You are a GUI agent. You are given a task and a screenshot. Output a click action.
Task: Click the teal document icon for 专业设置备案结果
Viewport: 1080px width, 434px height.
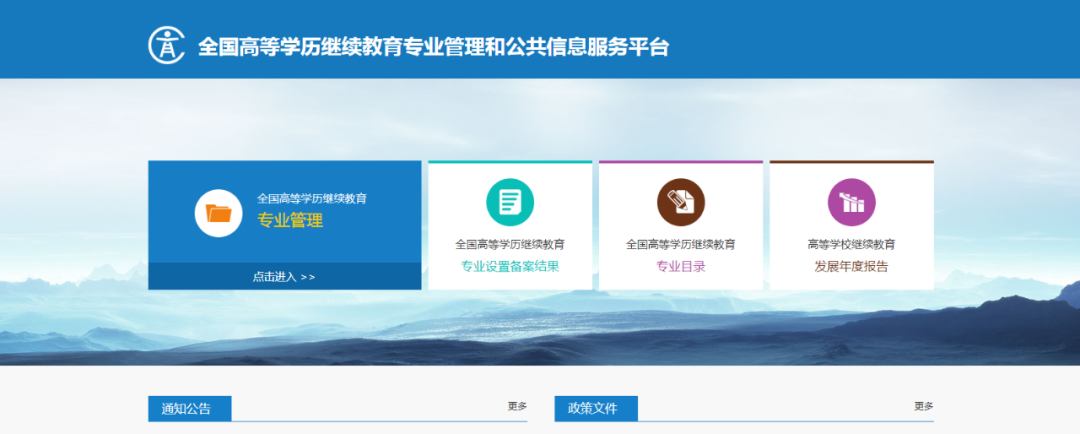(x=510, y=203)
